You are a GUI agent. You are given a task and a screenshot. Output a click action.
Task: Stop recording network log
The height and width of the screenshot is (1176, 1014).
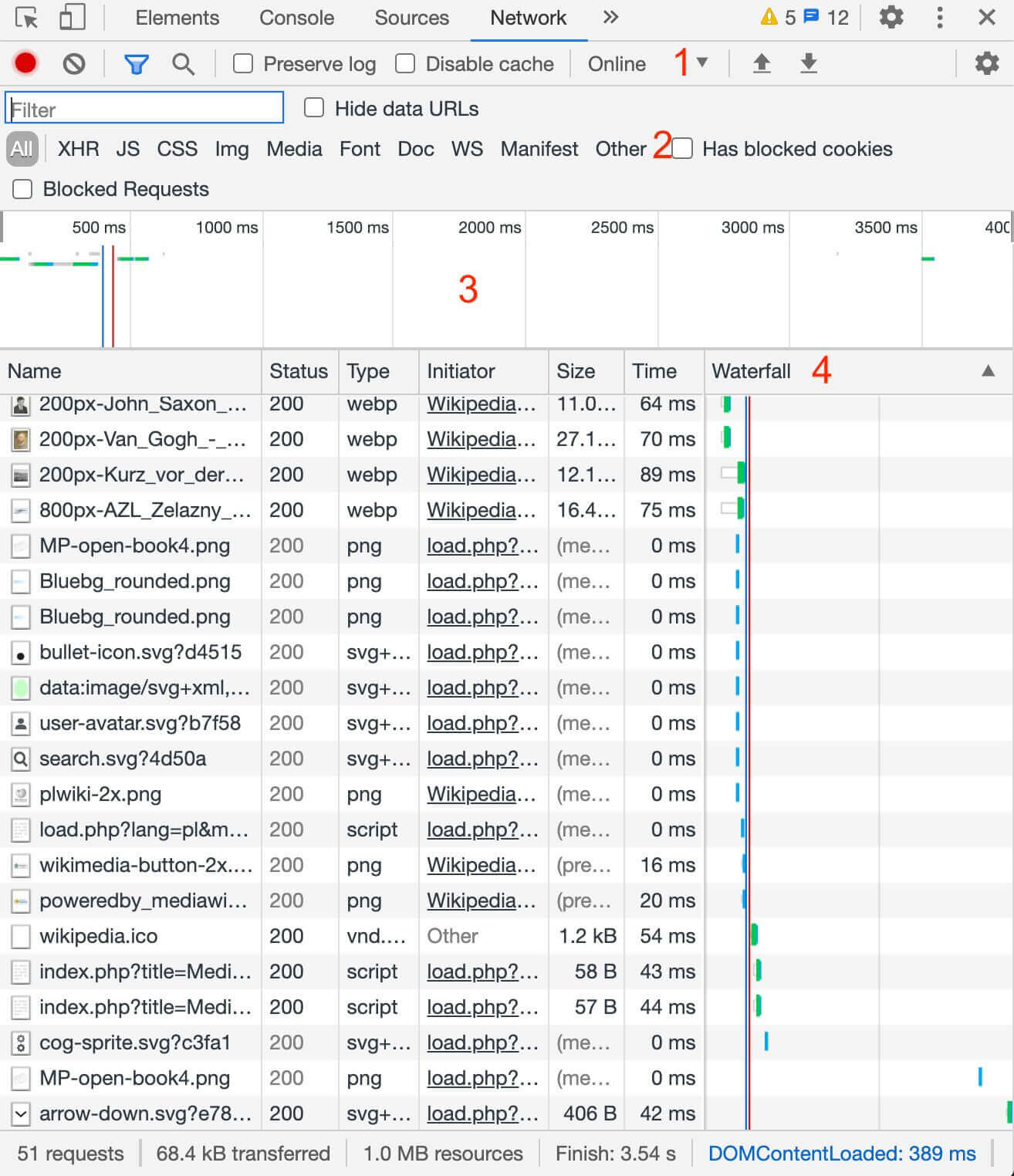point(24,64)
